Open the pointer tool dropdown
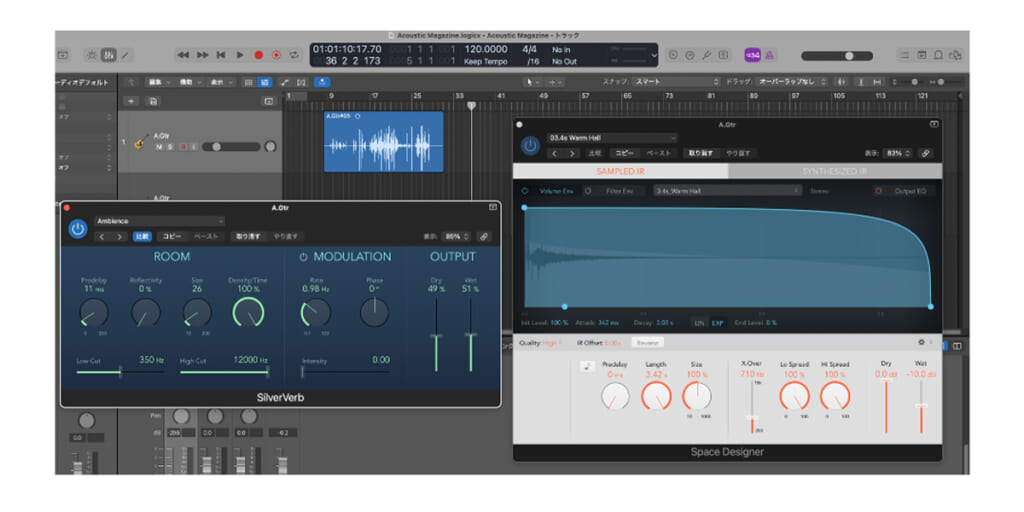The image size is (1024, 512). click(534, 82)
